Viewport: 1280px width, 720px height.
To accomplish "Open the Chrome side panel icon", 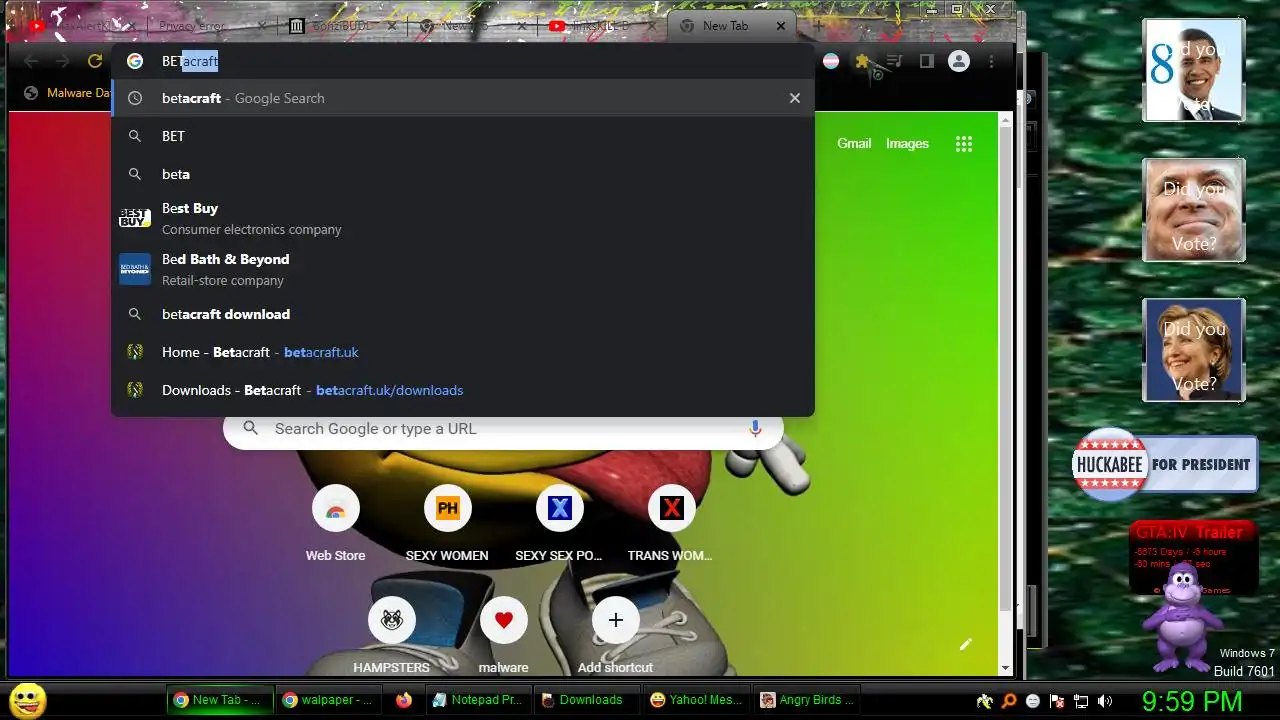I will (x=926, y=61).
